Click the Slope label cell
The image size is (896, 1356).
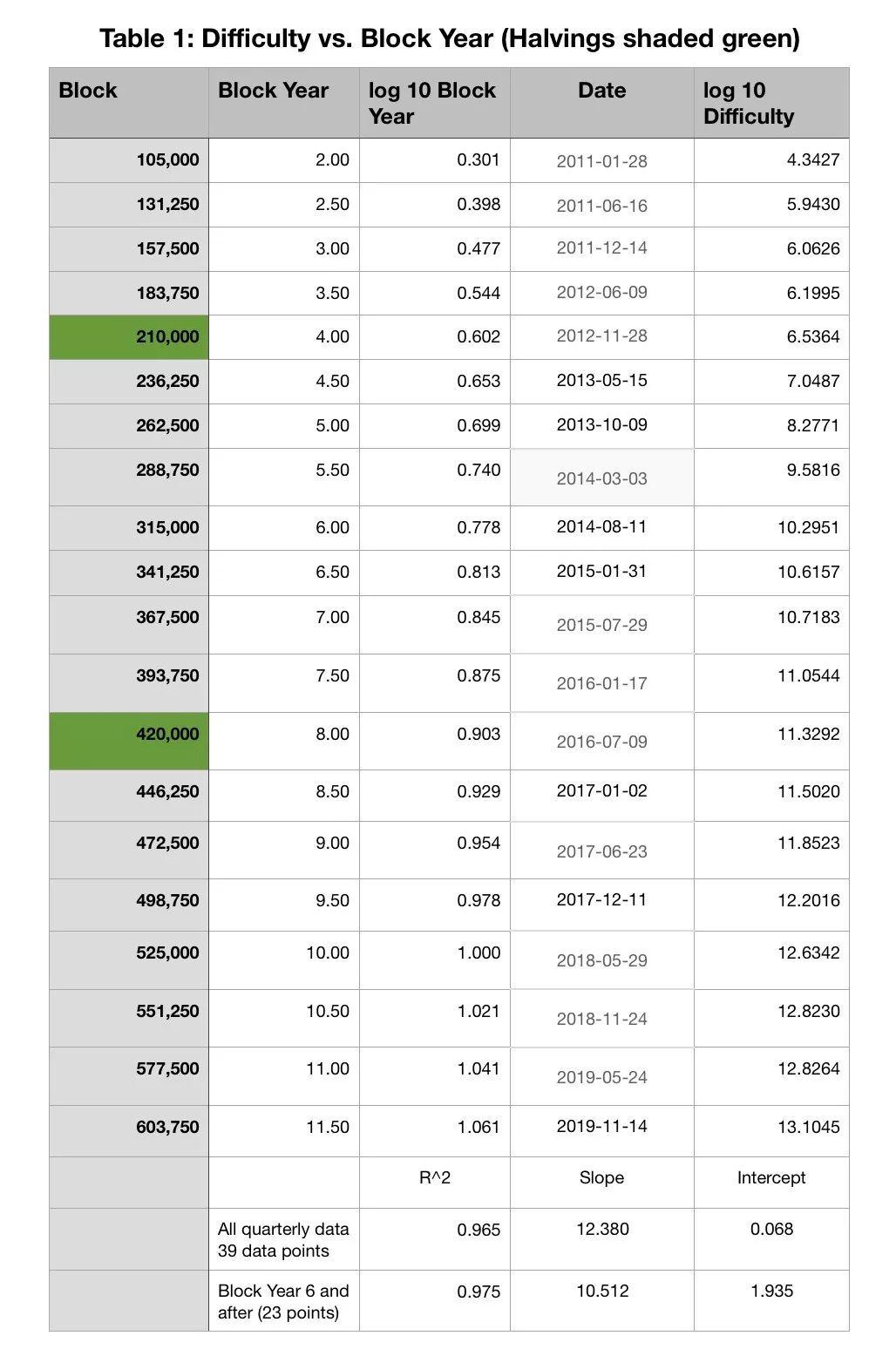(x=601, y=1178)
